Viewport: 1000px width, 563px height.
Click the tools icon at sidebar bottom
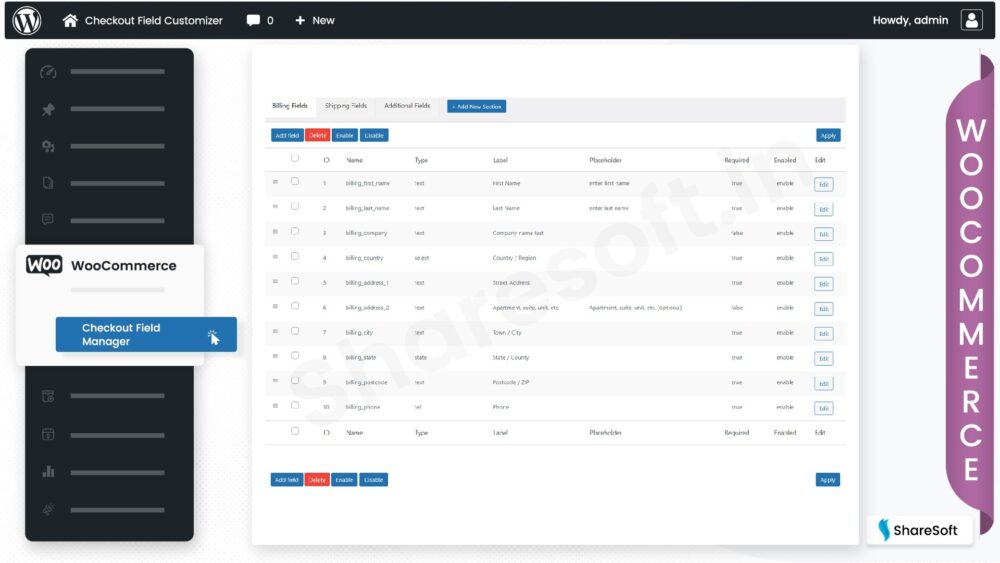48,509
